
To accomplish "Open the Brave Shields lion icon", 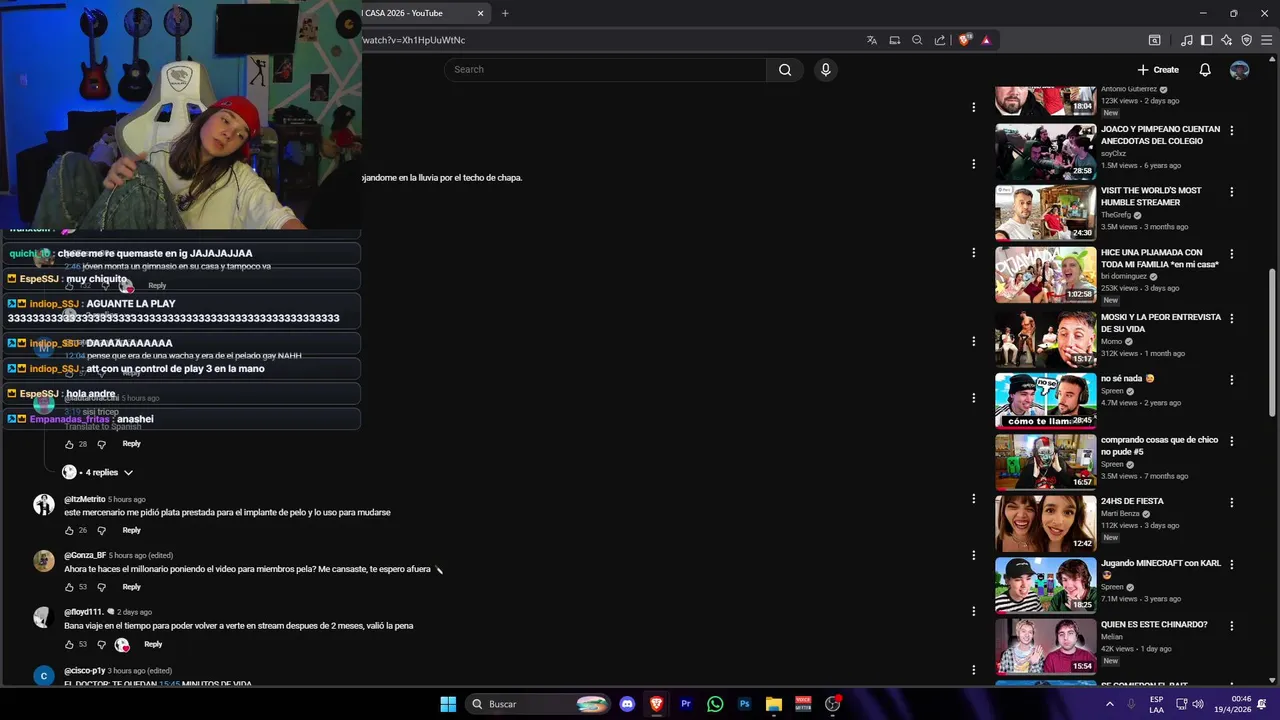I will [x=964, y=40].
